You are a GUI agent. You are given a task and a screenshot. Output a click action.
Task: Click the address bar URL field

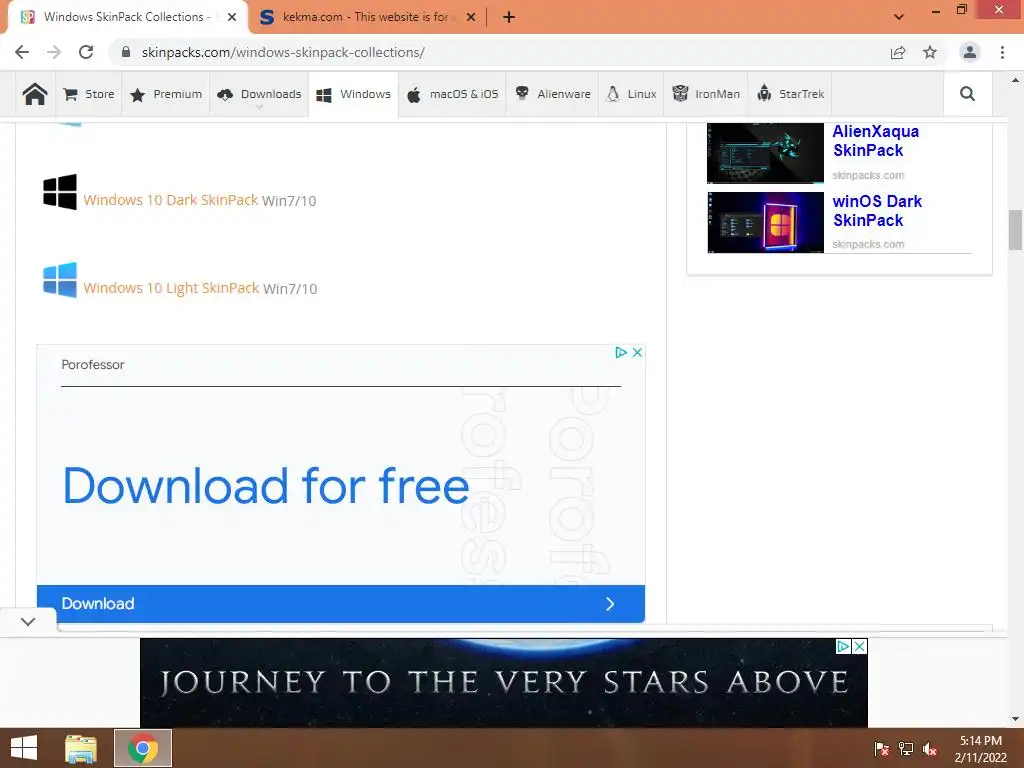(x=496, y=52)
